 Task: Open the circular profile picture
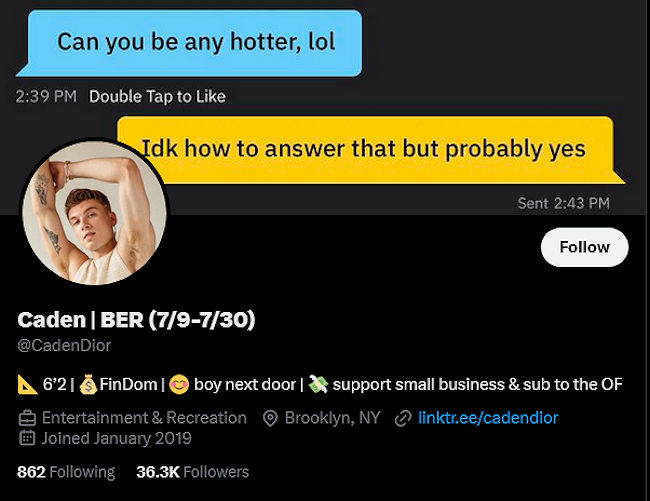point(95,213)
